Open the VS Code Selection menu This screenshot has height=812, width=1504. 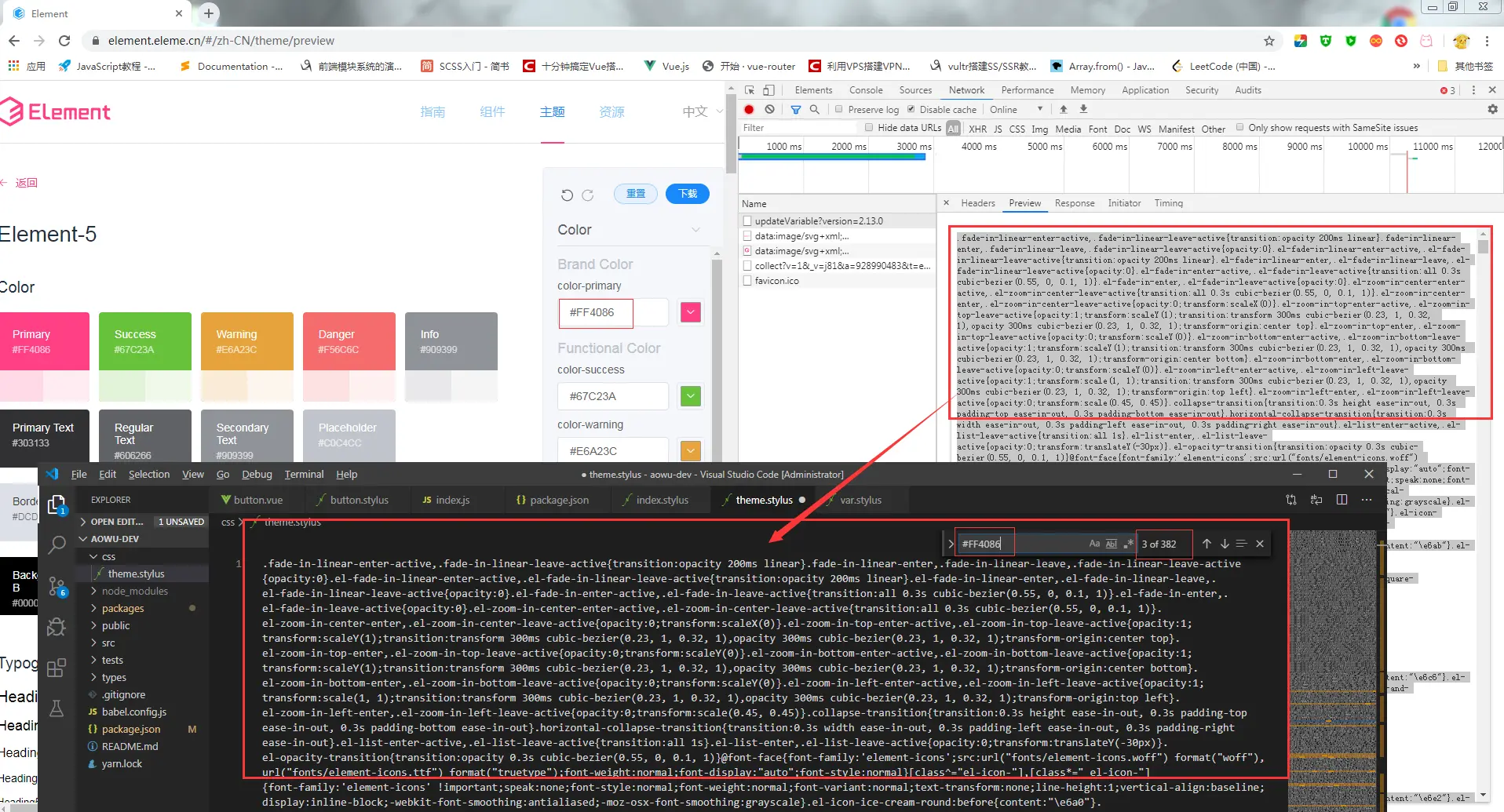click(x=149, y=474)
